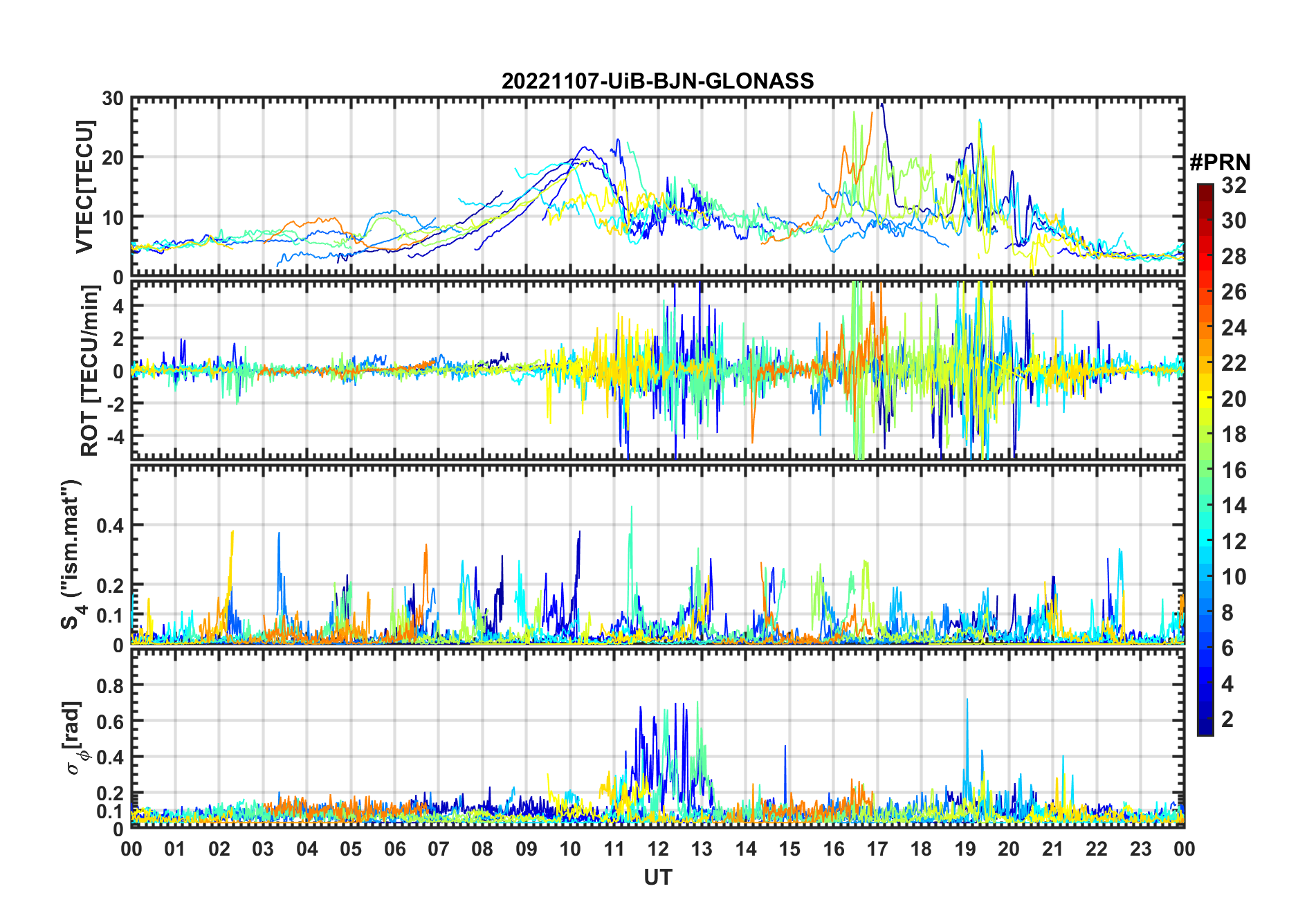The width and height of the screenshot is (1316, 920).
Task: Pick PRN colorbar tick label 10
Action: click(x=1234, y=577)
